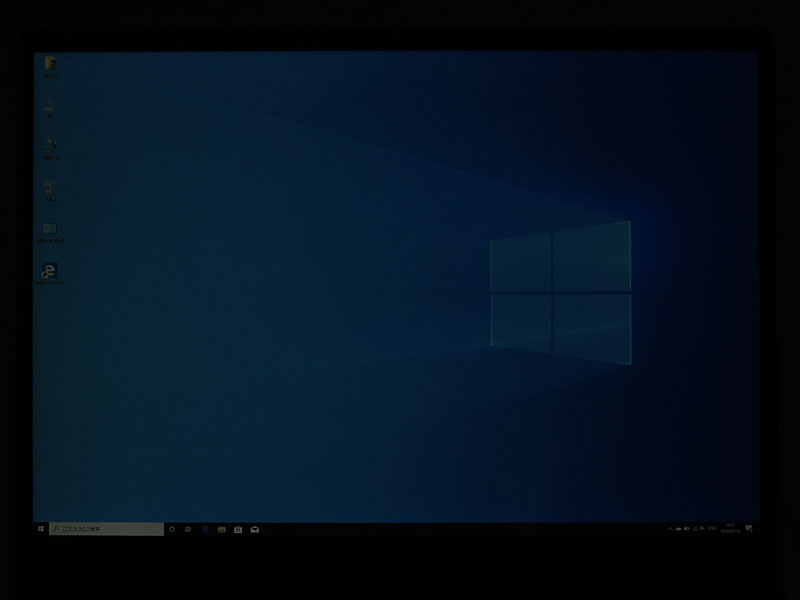The width and height of the screenshot is (800, 600).
Task: Open the taskbar clock and date
Action: click(x=730, y=528)
